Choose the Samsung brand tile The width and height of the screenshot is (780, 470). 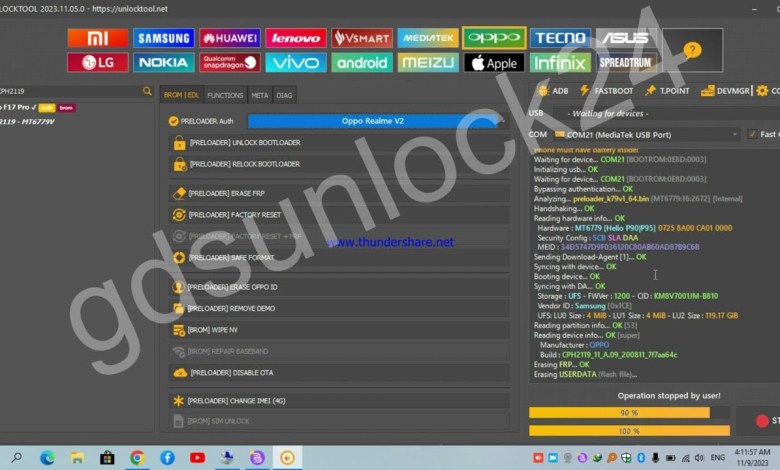pyautogui.click(x=163, y=38)
